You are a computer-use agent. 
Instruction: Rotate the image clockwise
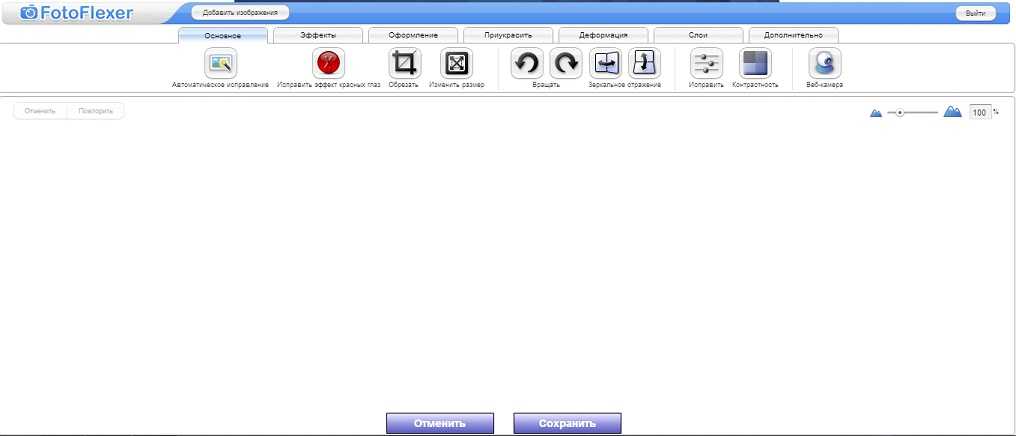(x=566, y=64)
